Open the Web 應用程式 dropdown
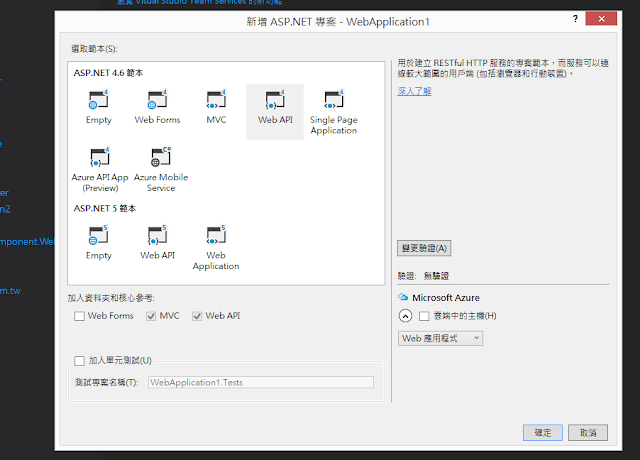This screenshot has width=640, height=460. coord(440,338)
